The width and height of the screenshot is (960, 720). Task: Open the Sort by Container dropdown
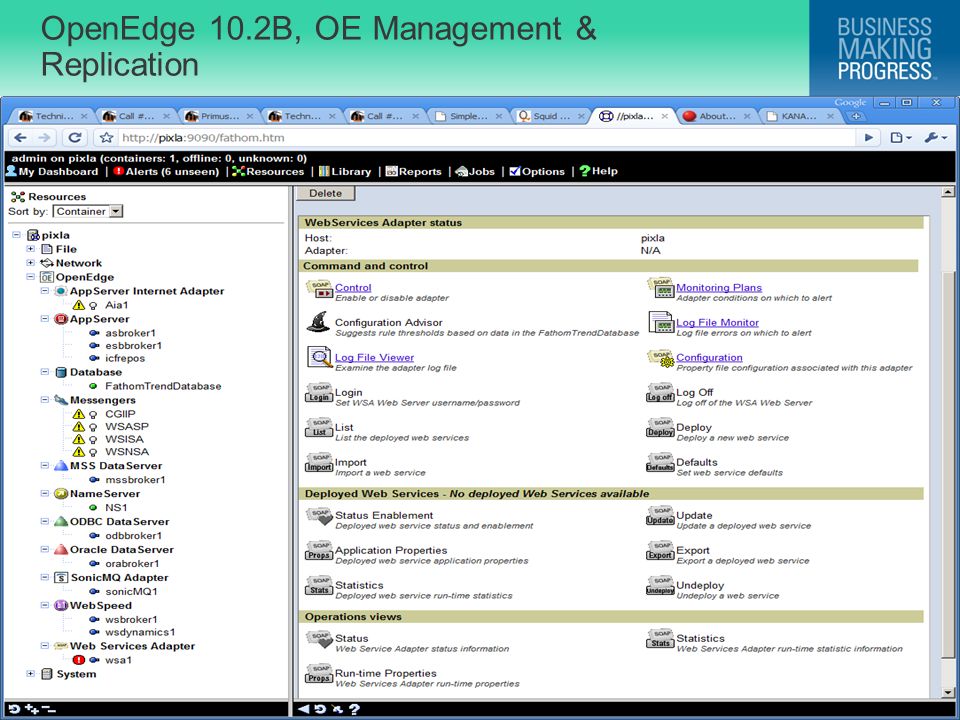tap(88, 211)
